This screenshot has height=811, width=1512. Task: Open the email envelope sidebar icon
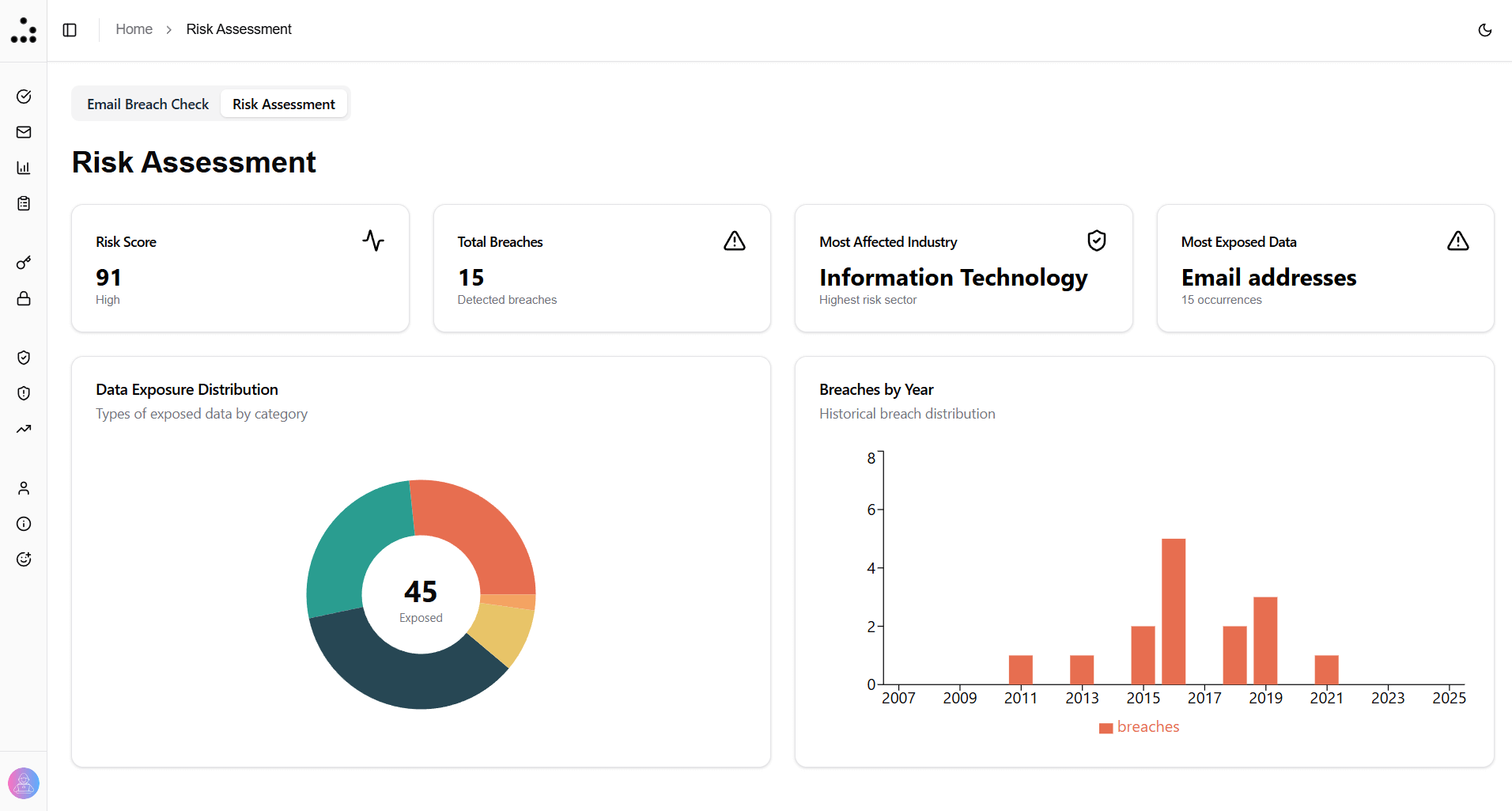point(24,132)
